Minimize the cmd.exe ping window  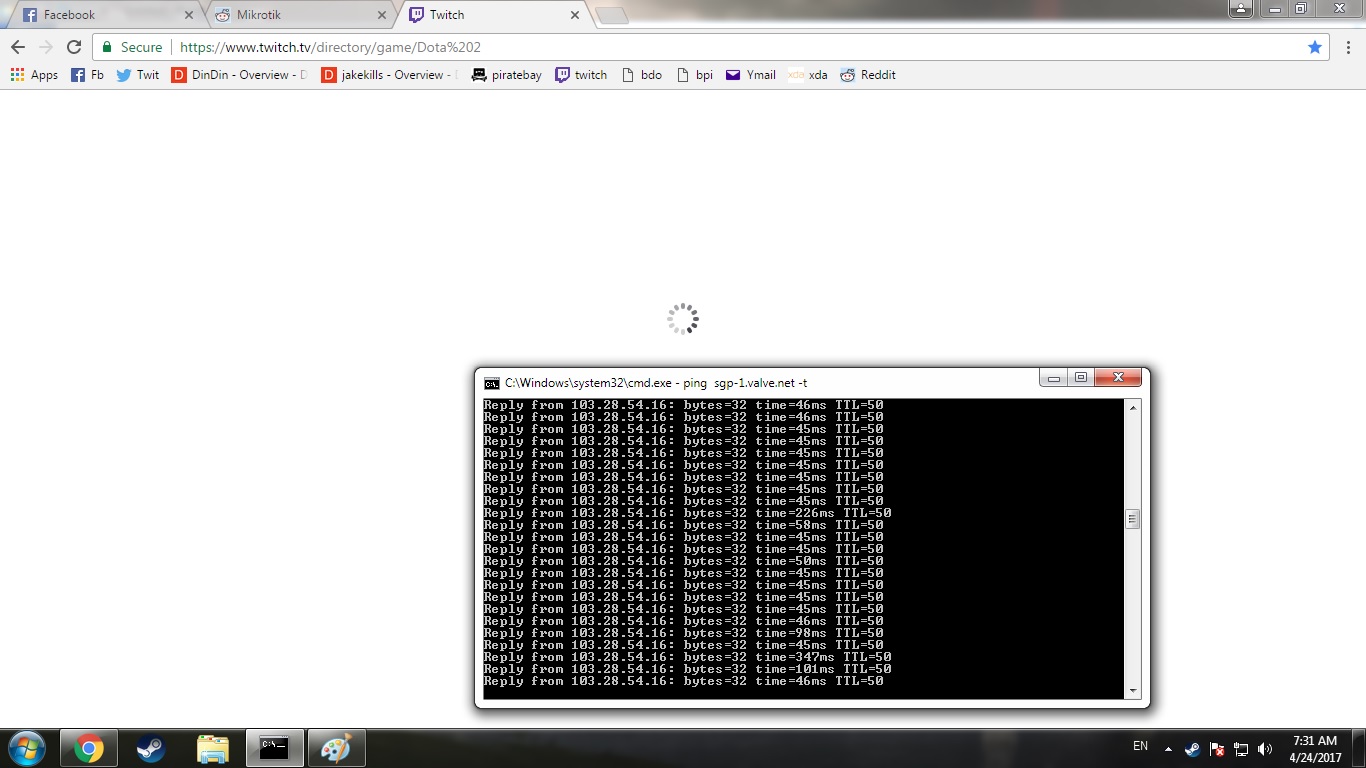[1054, 378]
